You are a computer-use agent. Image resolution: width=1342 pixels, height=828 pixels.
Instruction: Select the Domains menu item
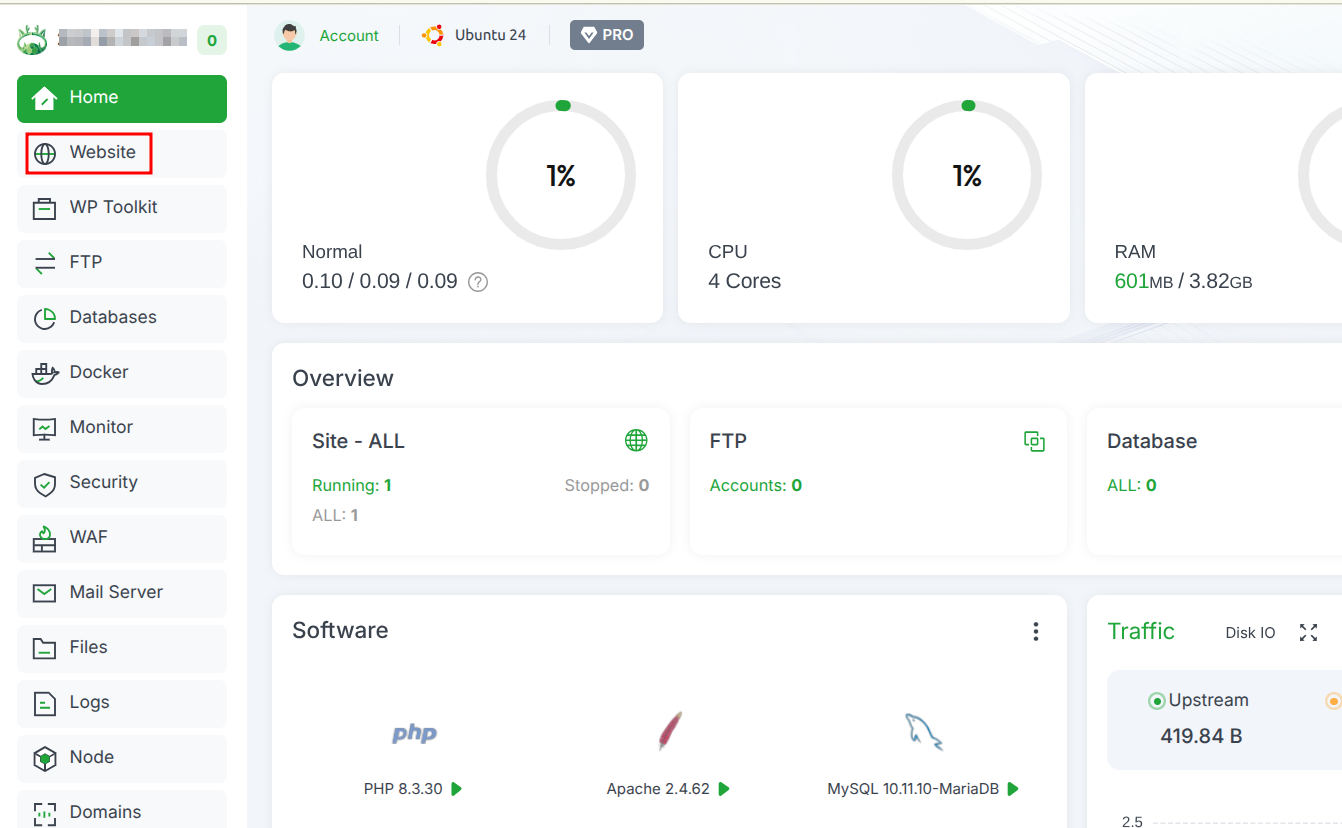(122, 811)
